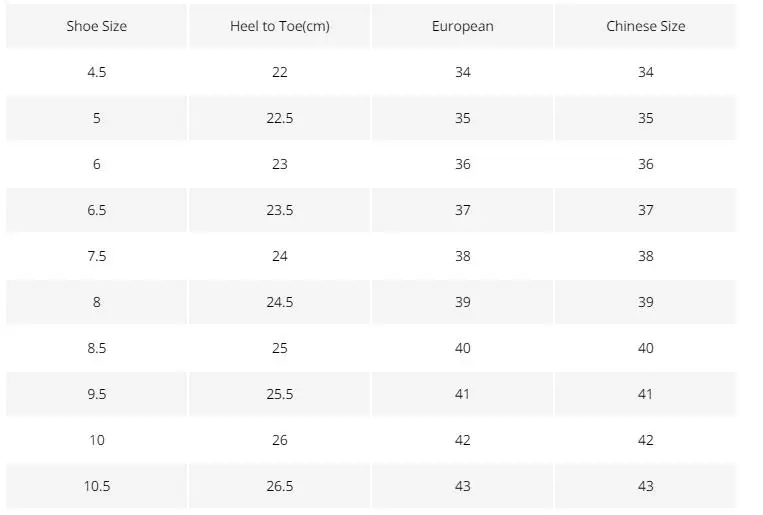Click shoe size 10.5 cell
This screenshot has width=763, height=515.
(x=97, y=486)
